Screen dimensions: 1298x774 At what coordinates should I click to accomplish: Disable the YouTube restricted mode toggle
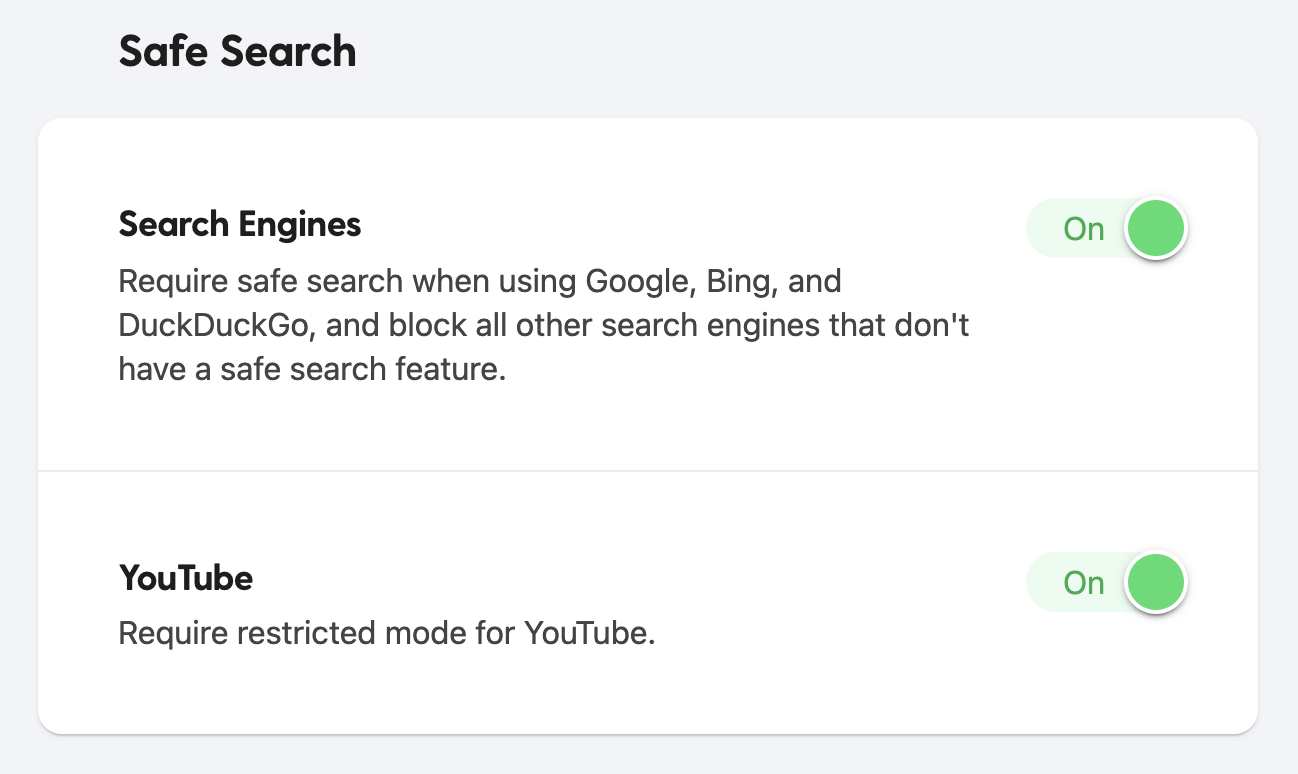[1106, 582]
